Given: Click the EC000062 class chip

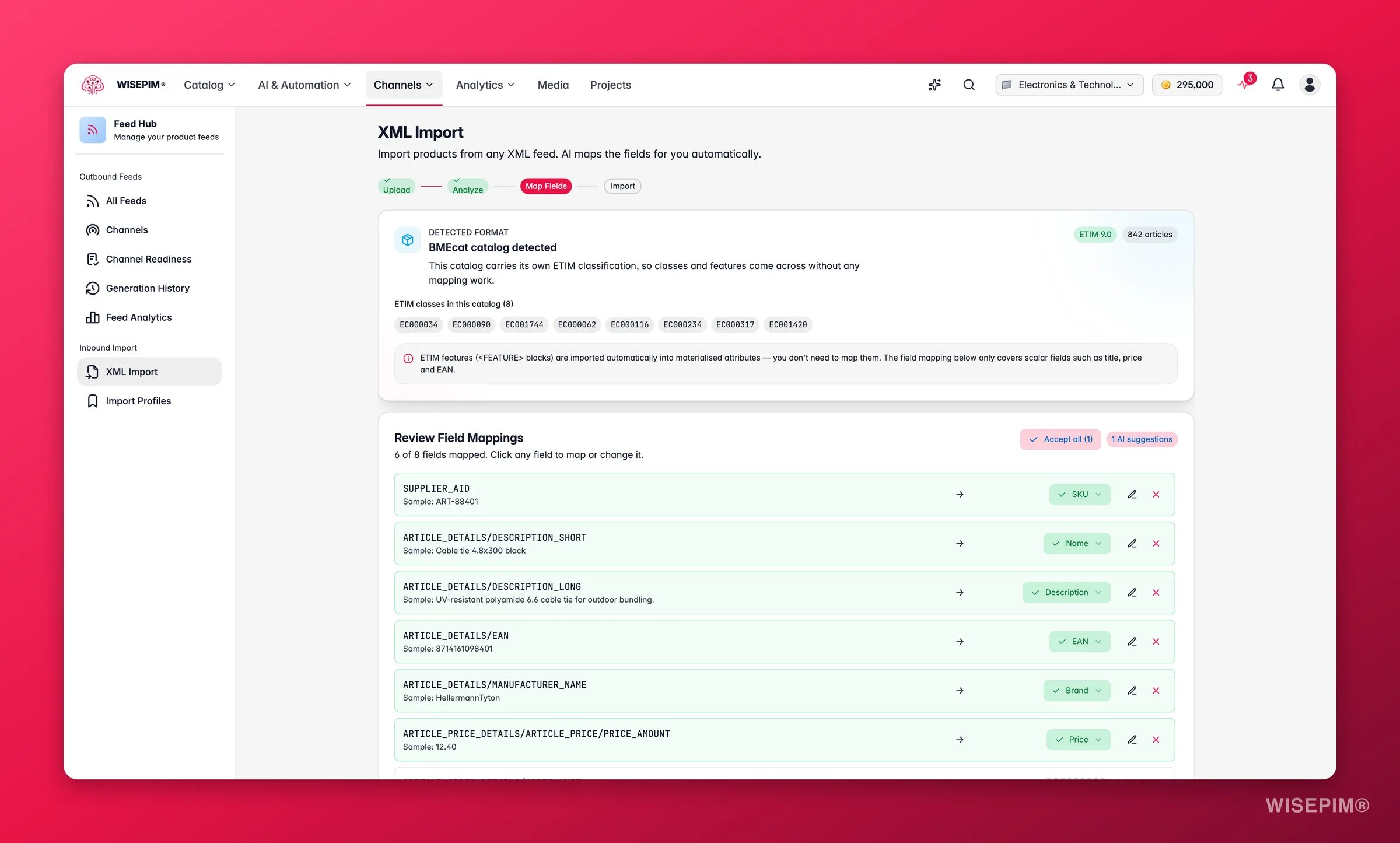Looking at the screenshot, I should 577,324.
